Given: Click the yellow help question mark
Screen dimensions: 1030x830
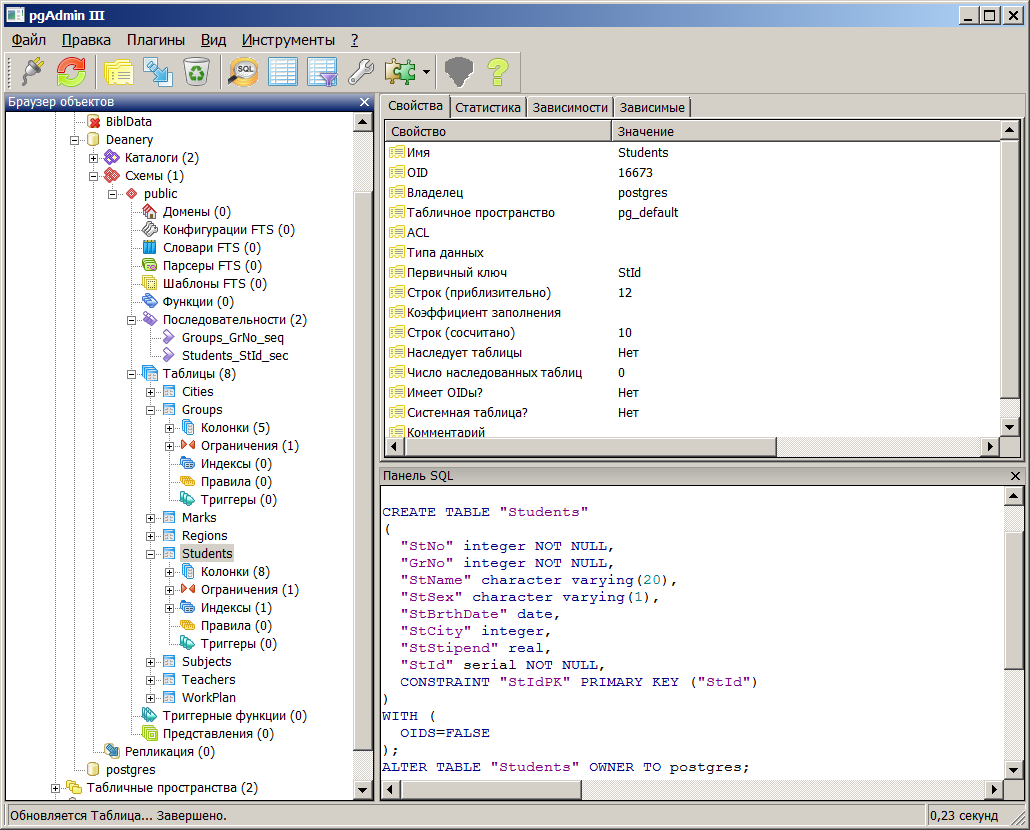Looking at the screenshot, I should click(x=498, y=72).
